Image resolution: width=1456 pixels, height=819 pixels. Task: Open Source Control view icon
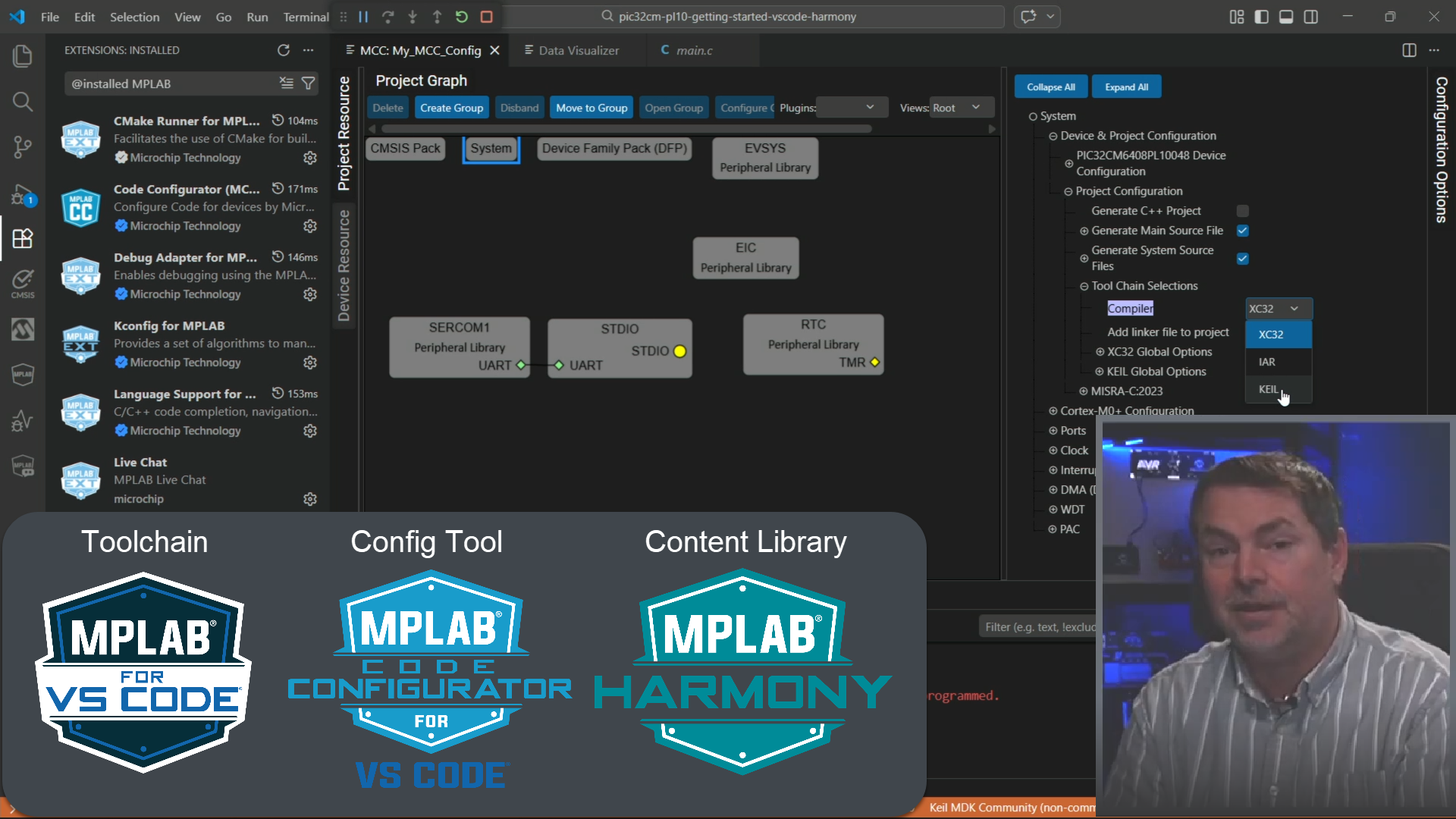23,147
